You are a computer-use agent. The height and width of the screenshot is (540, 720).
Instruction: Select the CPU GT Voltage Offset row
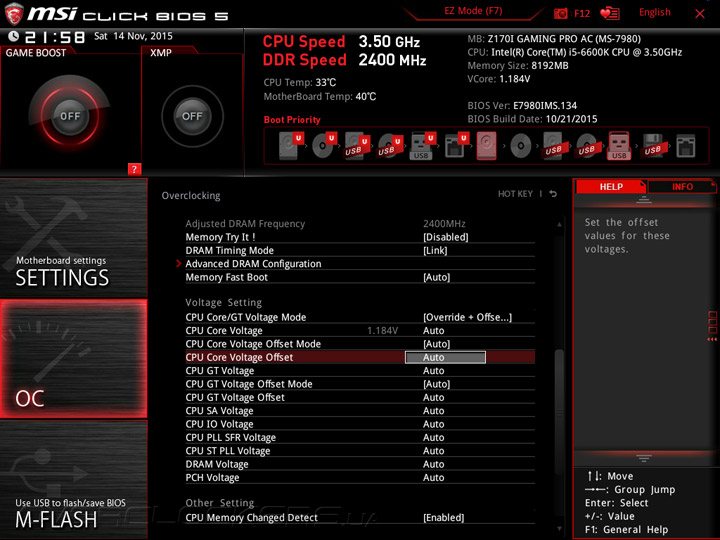(x=360, y=397)
